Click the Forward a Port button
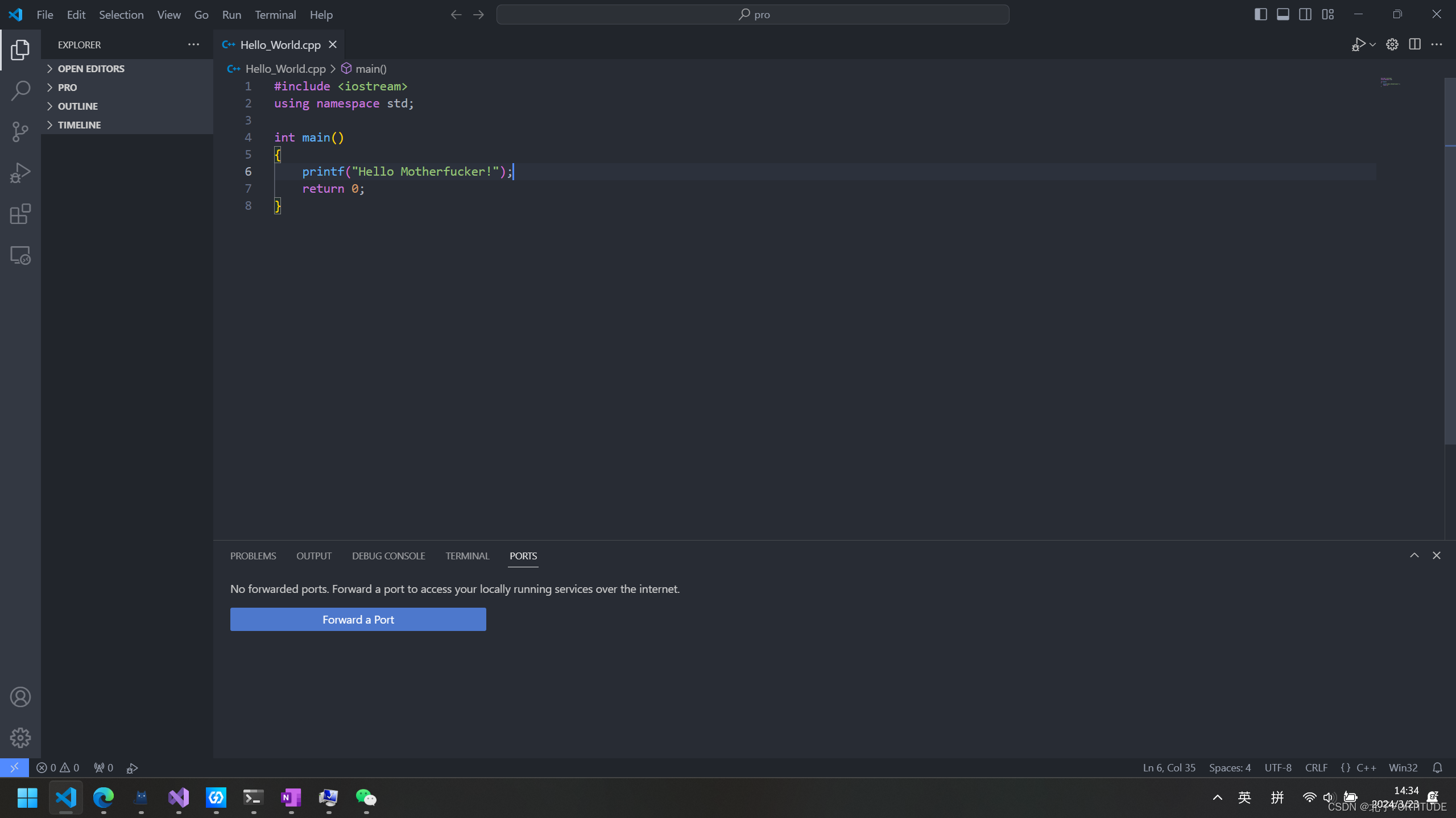Screen dimensions: 1456x818 (358, 619)
